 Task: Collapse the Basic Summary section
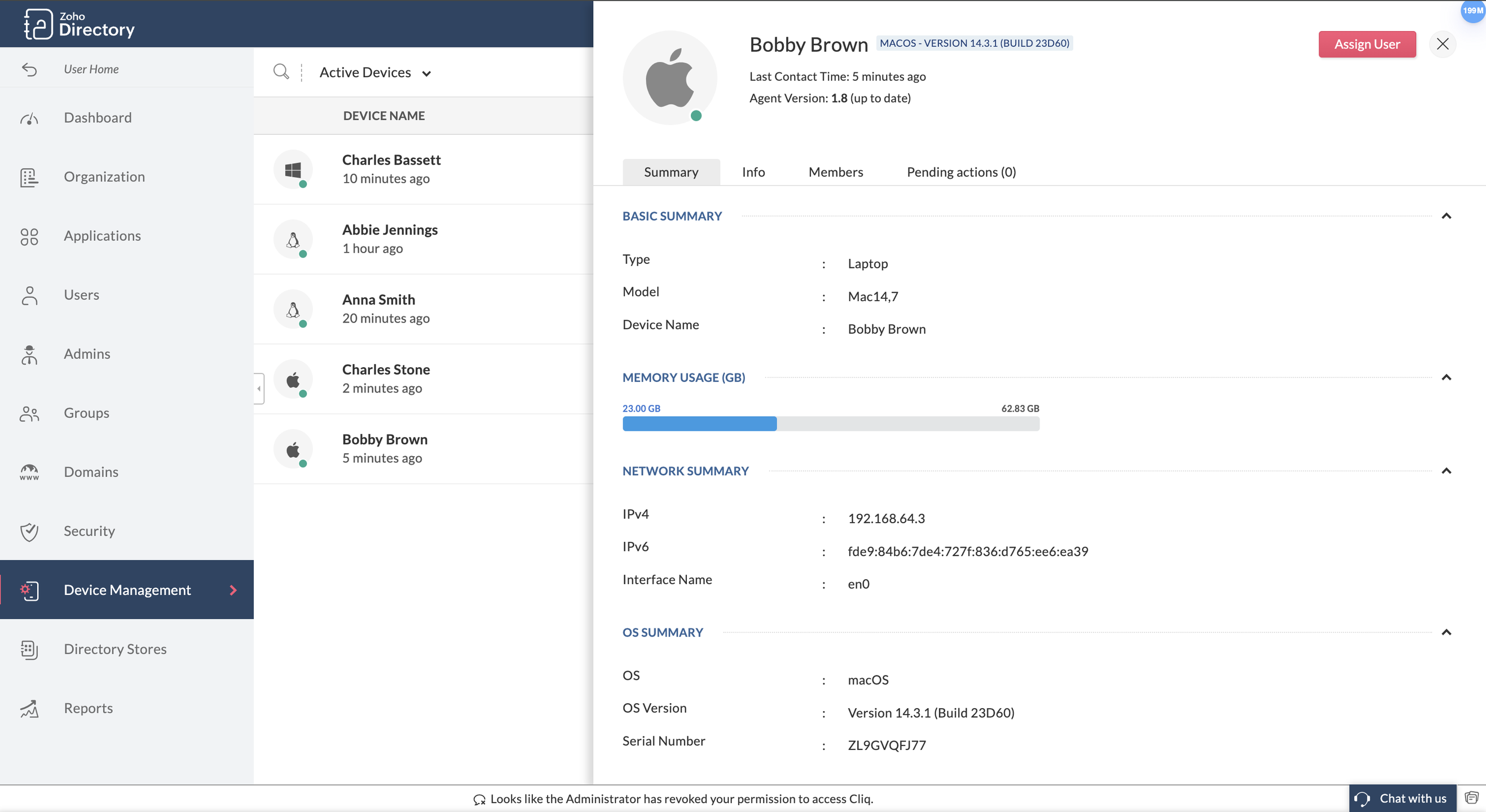pos(1445,217)
